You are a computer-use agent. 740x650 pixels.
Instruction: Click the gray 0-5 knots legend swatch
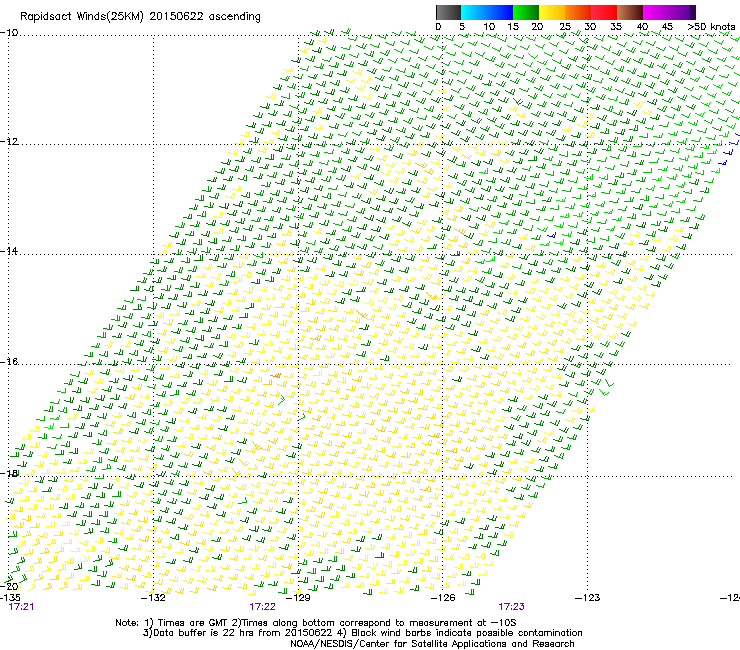pos(448,12)
